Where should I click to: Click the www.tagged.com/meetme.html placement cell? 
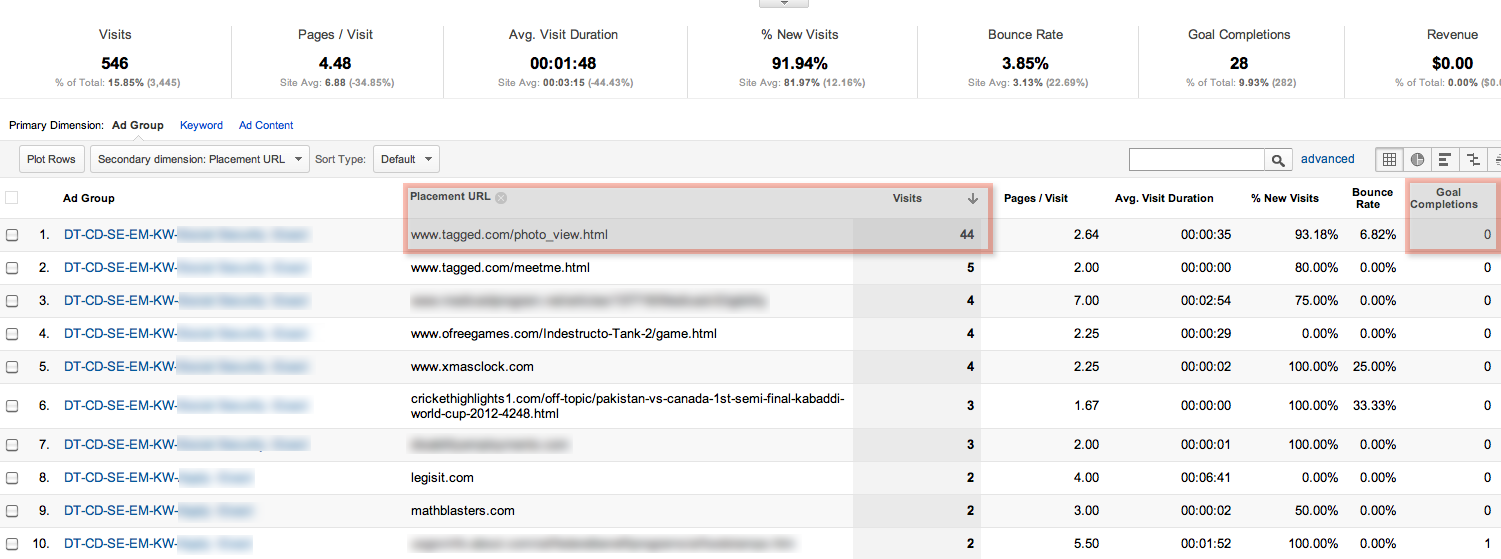[x=500, y=268]
